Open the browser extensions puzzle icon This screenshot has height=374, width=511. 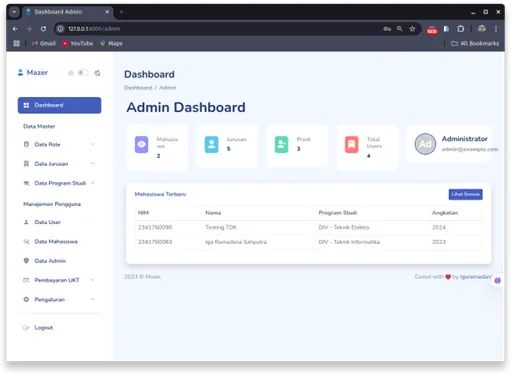tap(461, 29)
